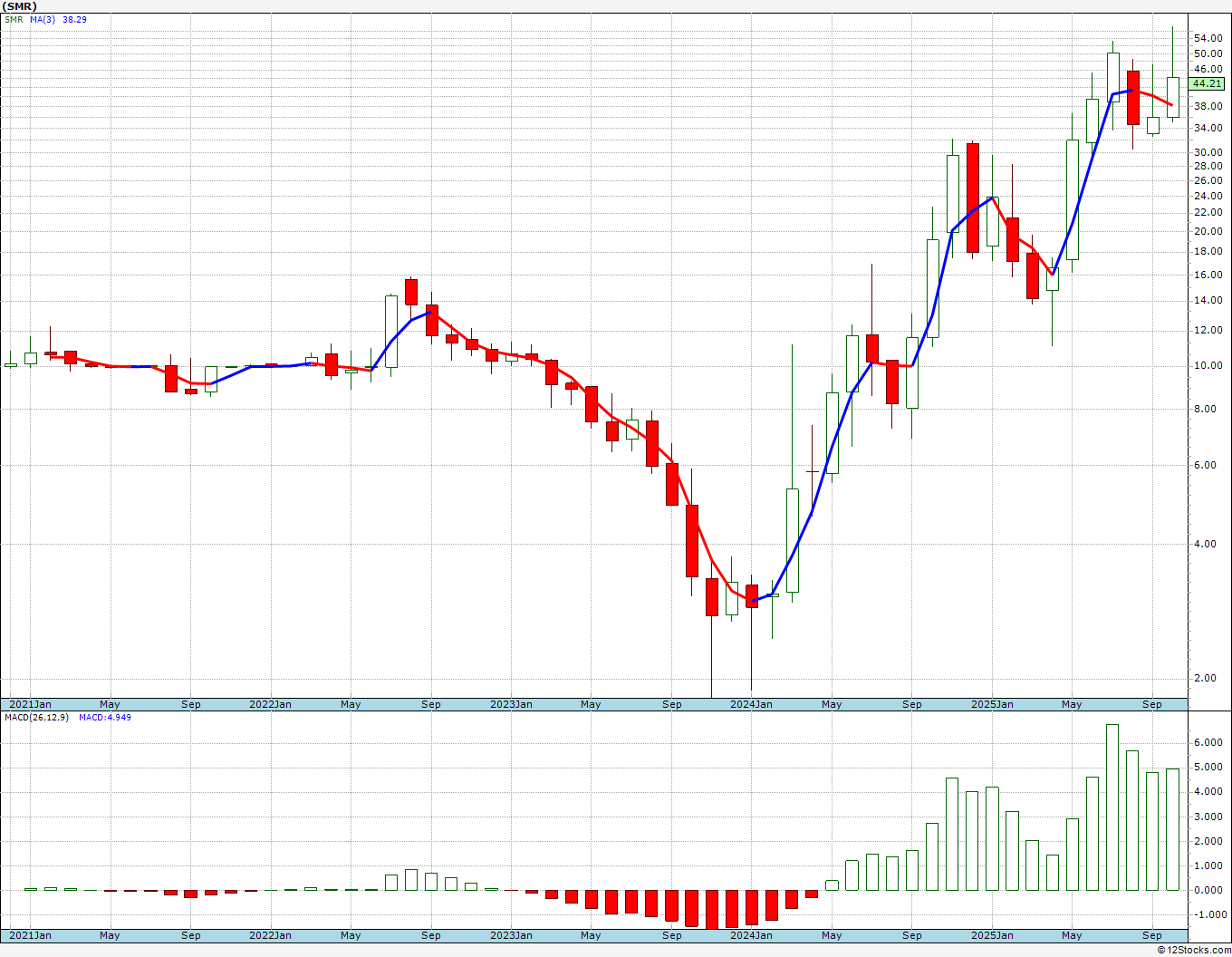Screen dimensions: 1232x957
Task: Click the 0.000 MACD axis label
Action: click(x=1210, y=890)
